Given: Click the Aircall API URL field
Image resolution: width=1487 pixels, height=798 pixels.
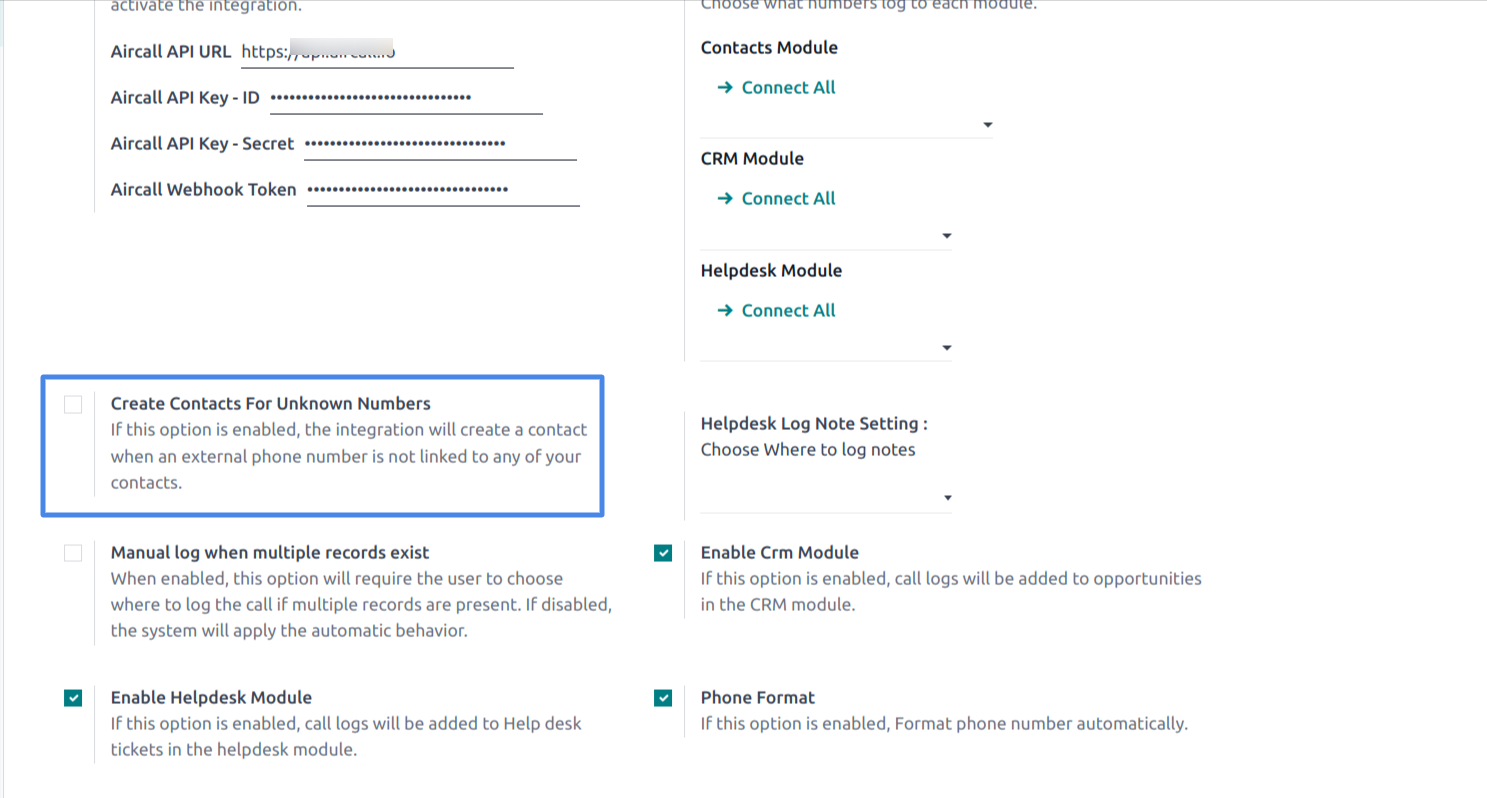Looking at the screenshot, I should 377,52.
